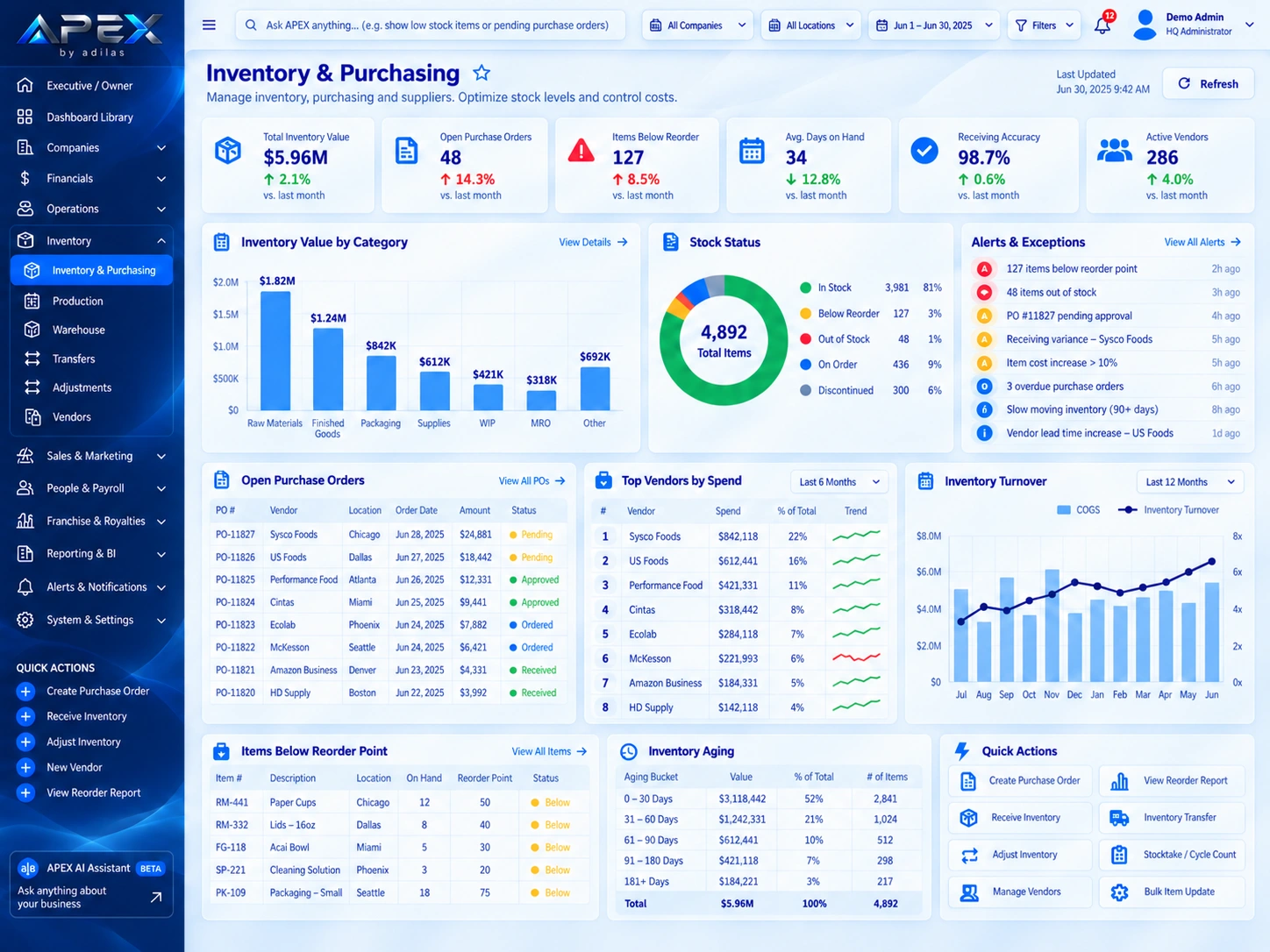Open the All Companies dropdown
The height and width of the screenshot is (952, 1270).
click(x=698, y=25)
